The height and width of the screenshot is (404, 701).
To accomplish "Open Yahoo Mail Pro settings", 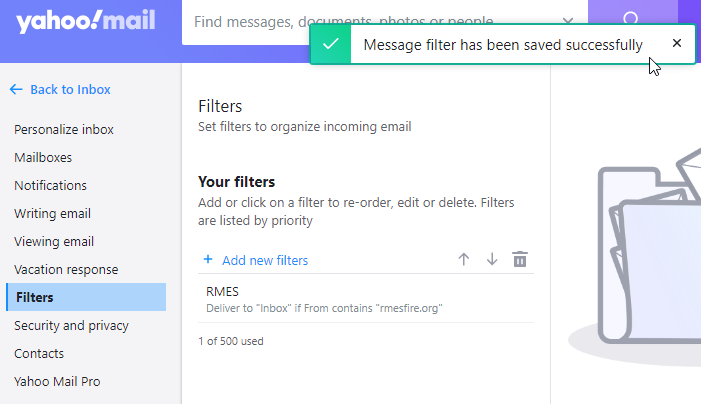I will pos(57,381).
